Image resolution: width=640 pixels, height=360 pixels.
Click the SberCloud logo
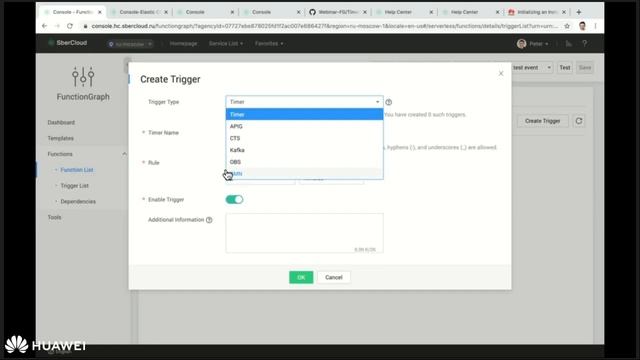(68, 43)
